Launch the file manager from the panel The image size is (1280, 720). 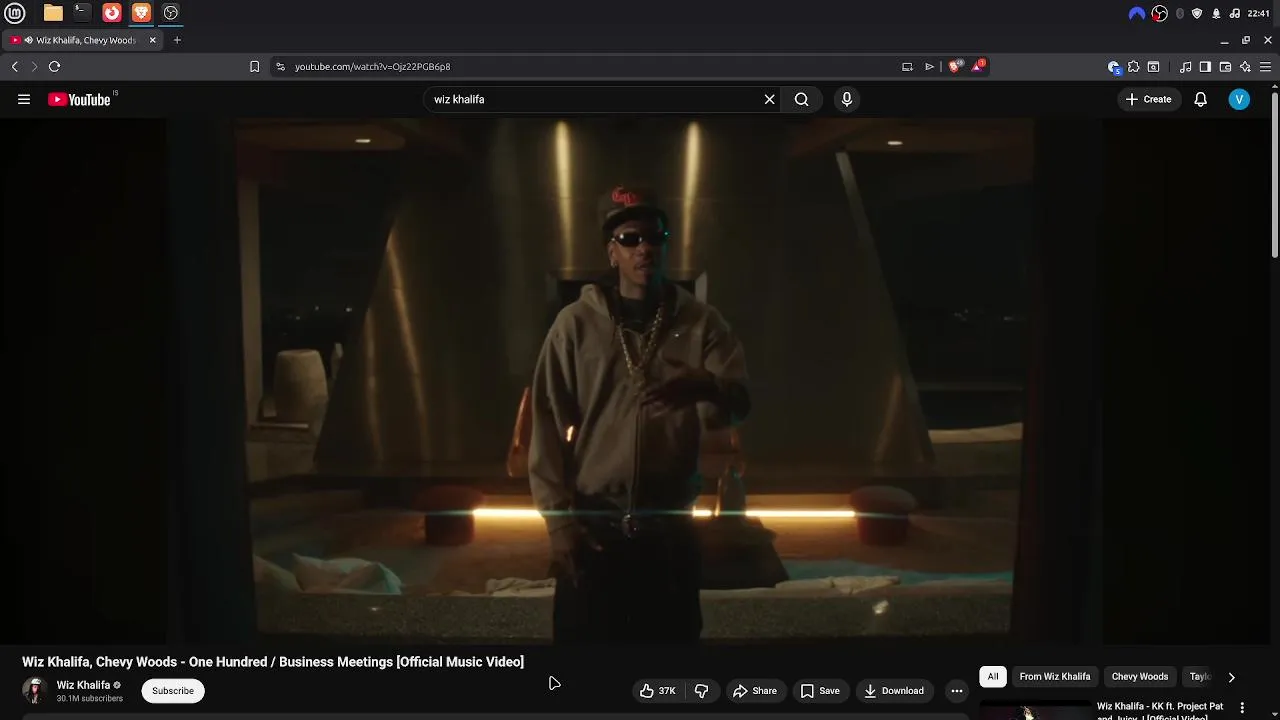[53, 13]
